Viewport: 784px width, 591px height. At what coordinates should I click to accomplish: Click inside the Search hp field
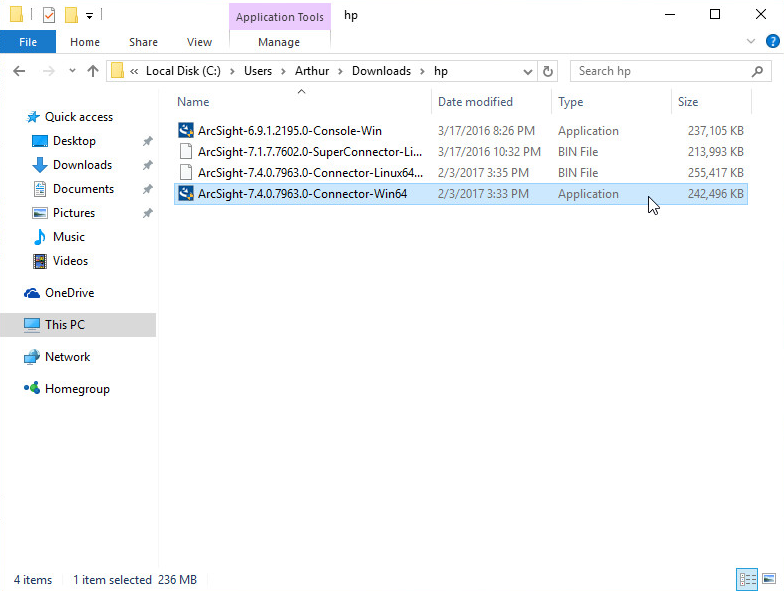pyautogui.click(x=660, y=71)
